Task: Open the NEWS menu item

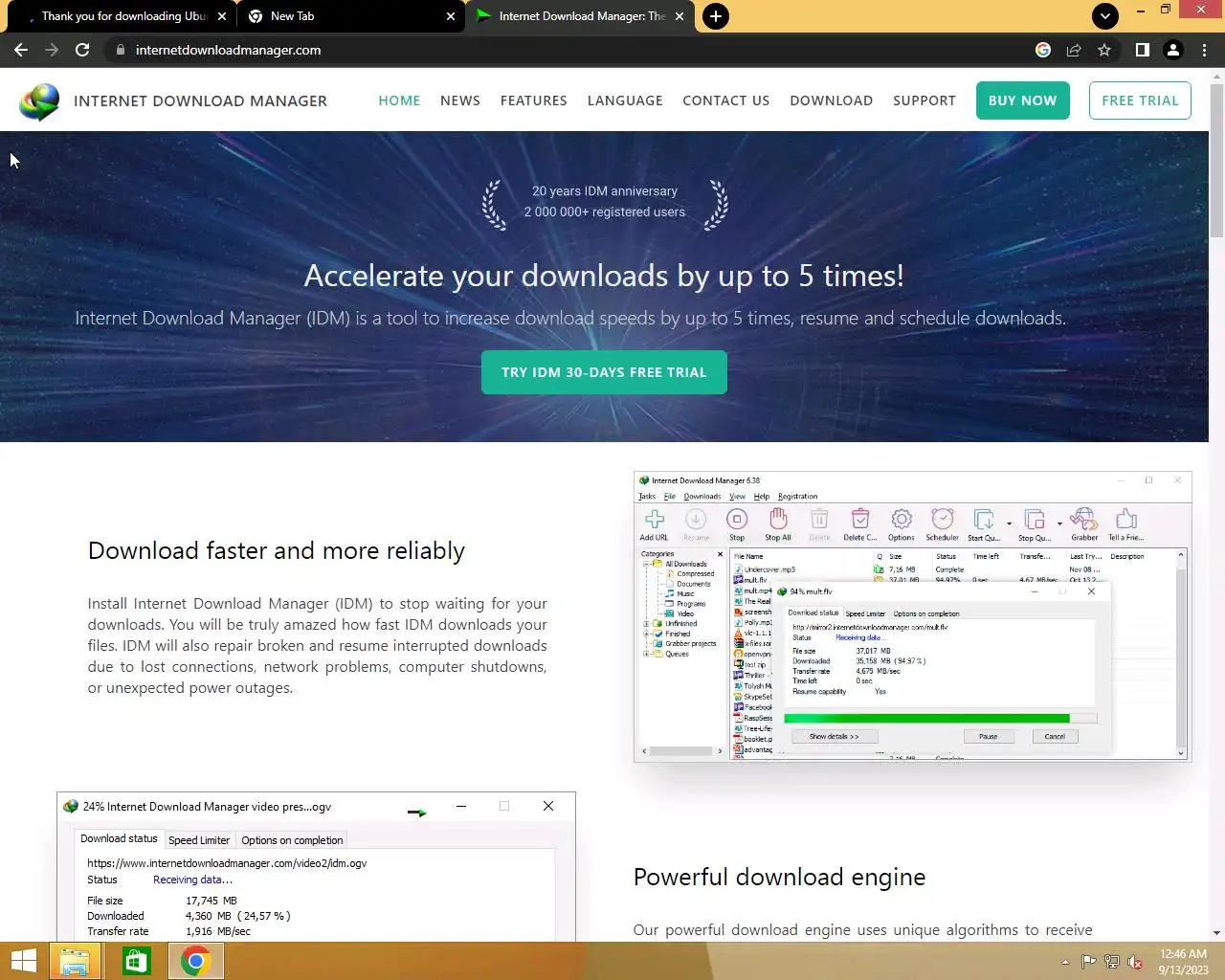Action: (x=460, y=100)
